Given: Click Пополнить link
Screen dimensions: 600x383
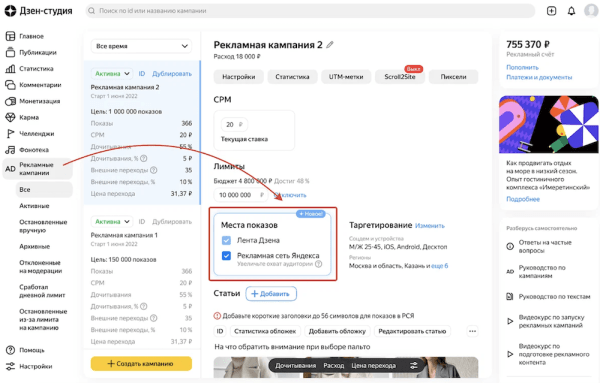Looking at the screenshot, I should coord(522,67).
